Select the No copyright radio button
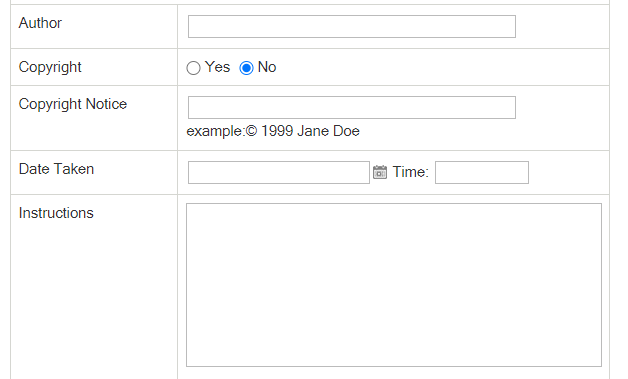Screen dimensions: 628x379 click(x=246, y=68)
